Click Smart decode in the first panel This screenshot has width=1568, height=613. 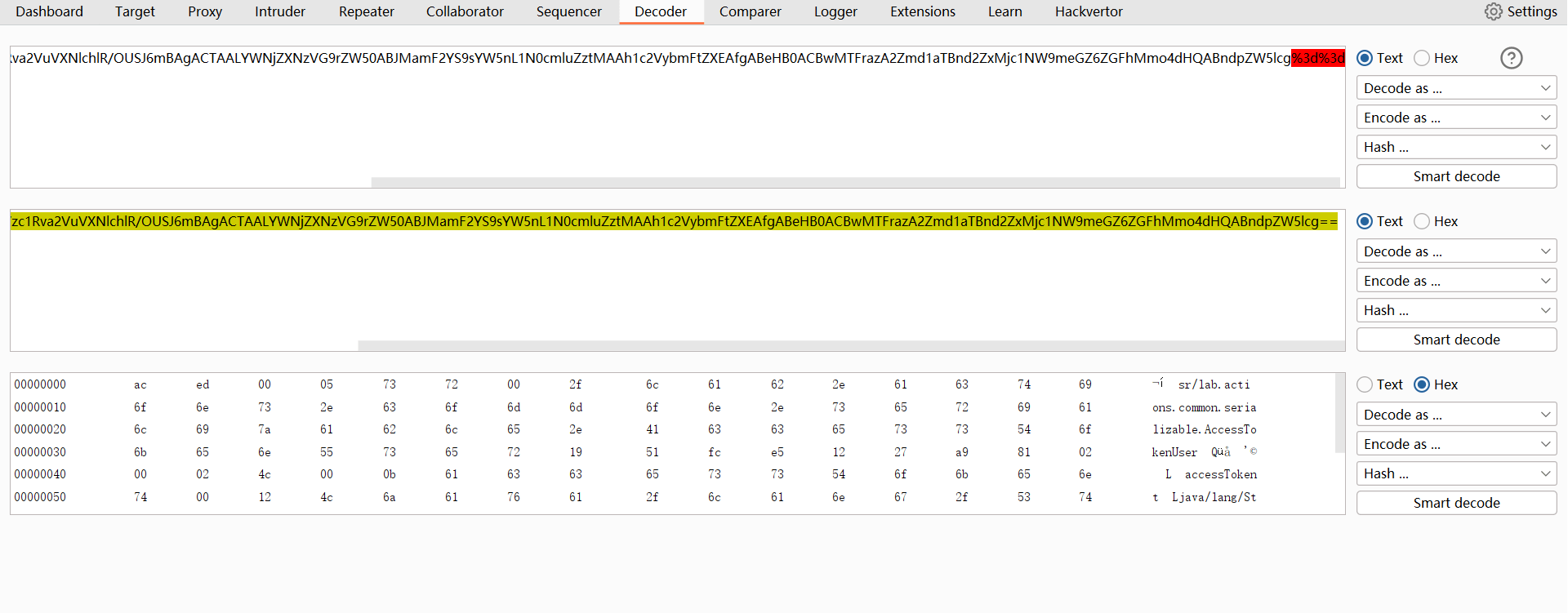click(1456, 176)
